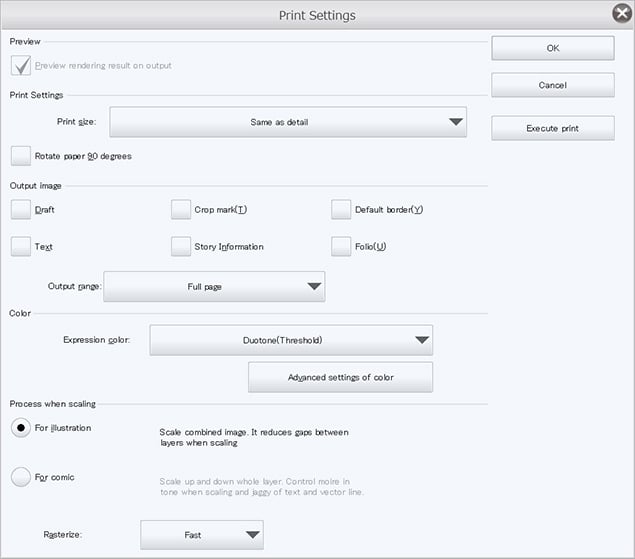Click the OK button
The image size is (635, 559).
coord(552,48)
